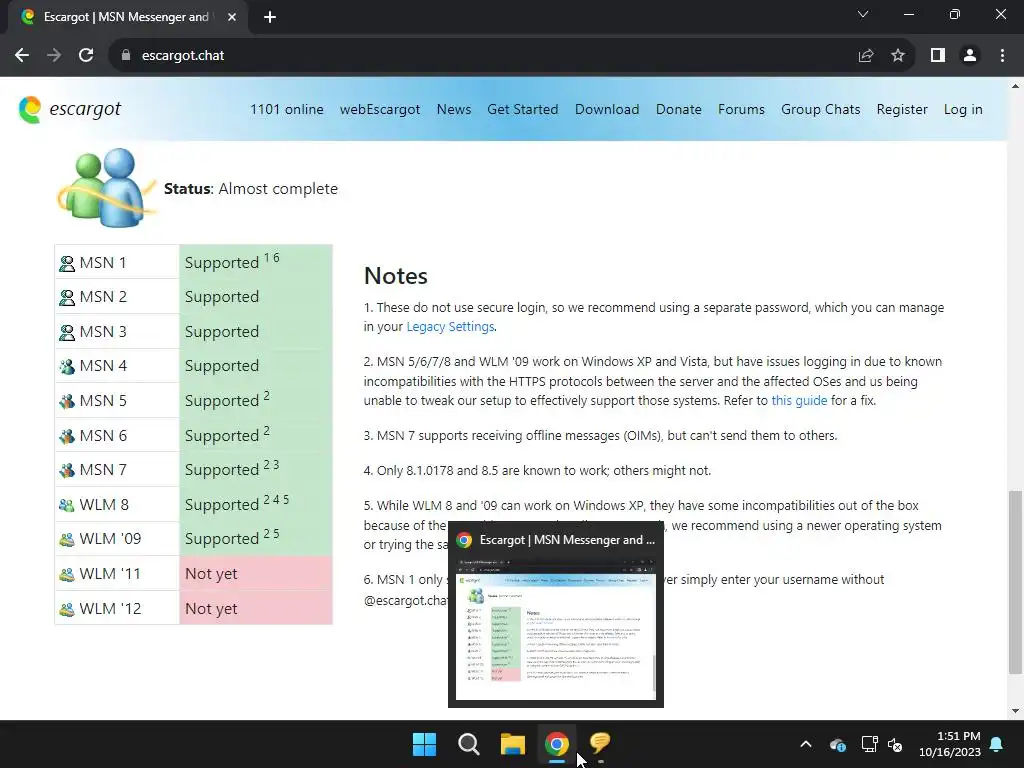Close the Escargot browser tab
The height and width of the screenshot is (768, 1024).
pos(232,17)
